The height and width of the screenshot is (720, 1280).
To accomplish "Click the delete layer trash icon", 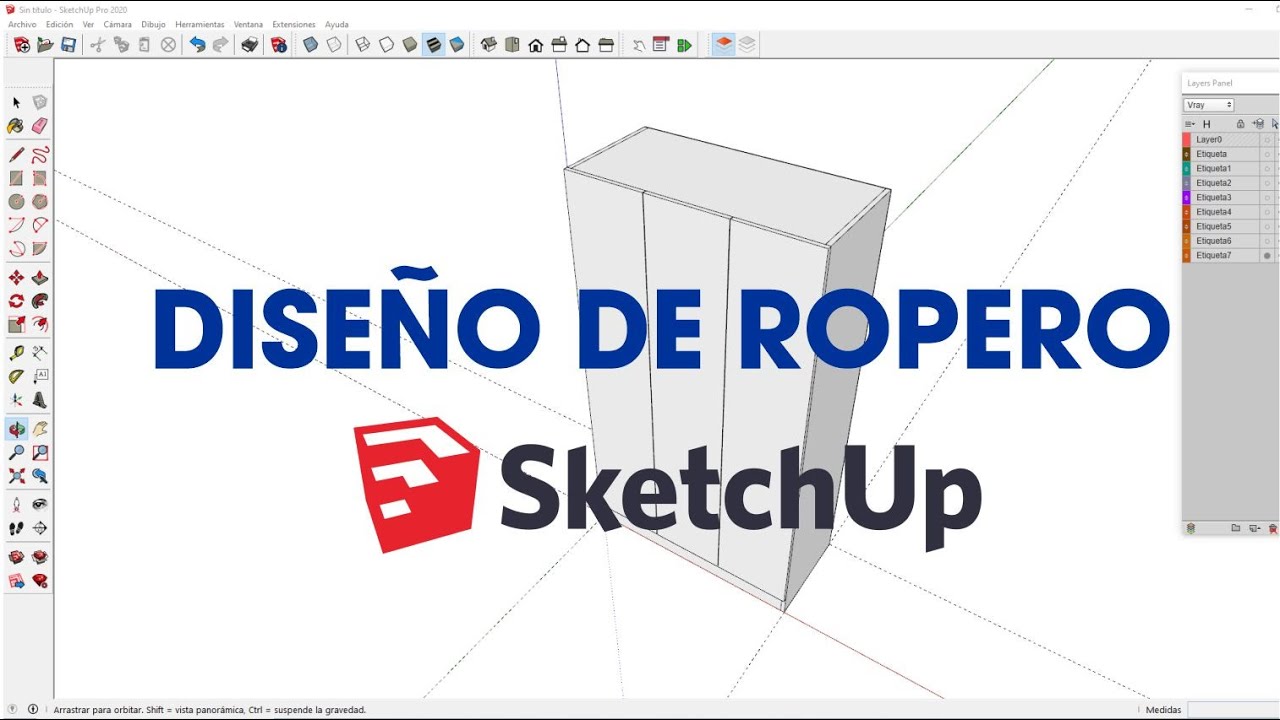I will 1273,528.
